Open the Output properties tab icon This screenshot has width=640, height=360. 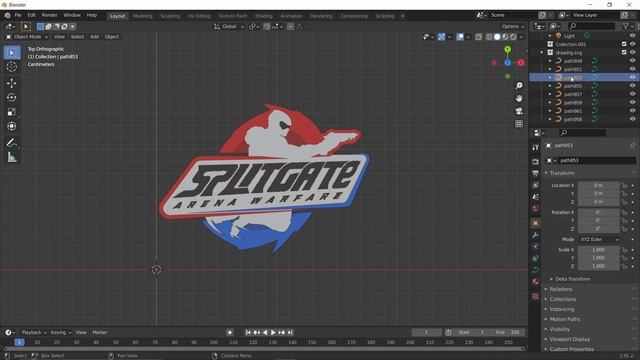(536, 173)
